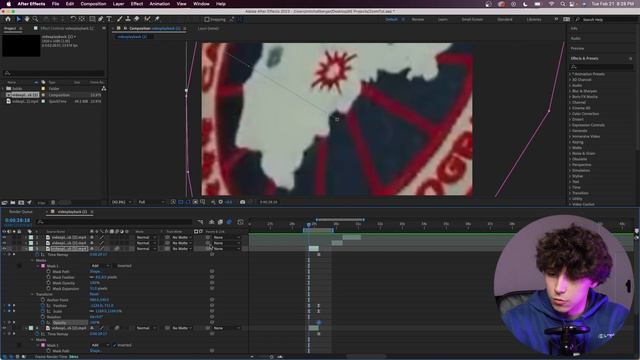640x360 pixels.
Task: Open the layer 1 blending mode dropdown
Action: point(146,237)
